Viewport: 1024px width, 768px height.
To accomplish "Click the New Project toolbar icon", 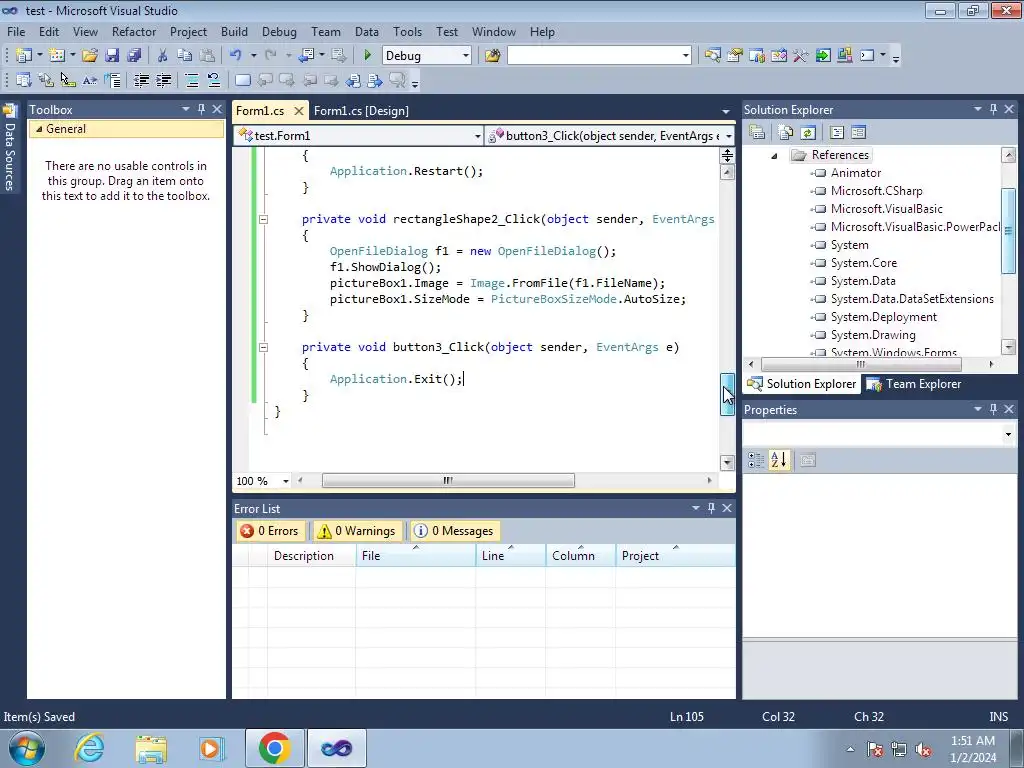I will (24, 56).
